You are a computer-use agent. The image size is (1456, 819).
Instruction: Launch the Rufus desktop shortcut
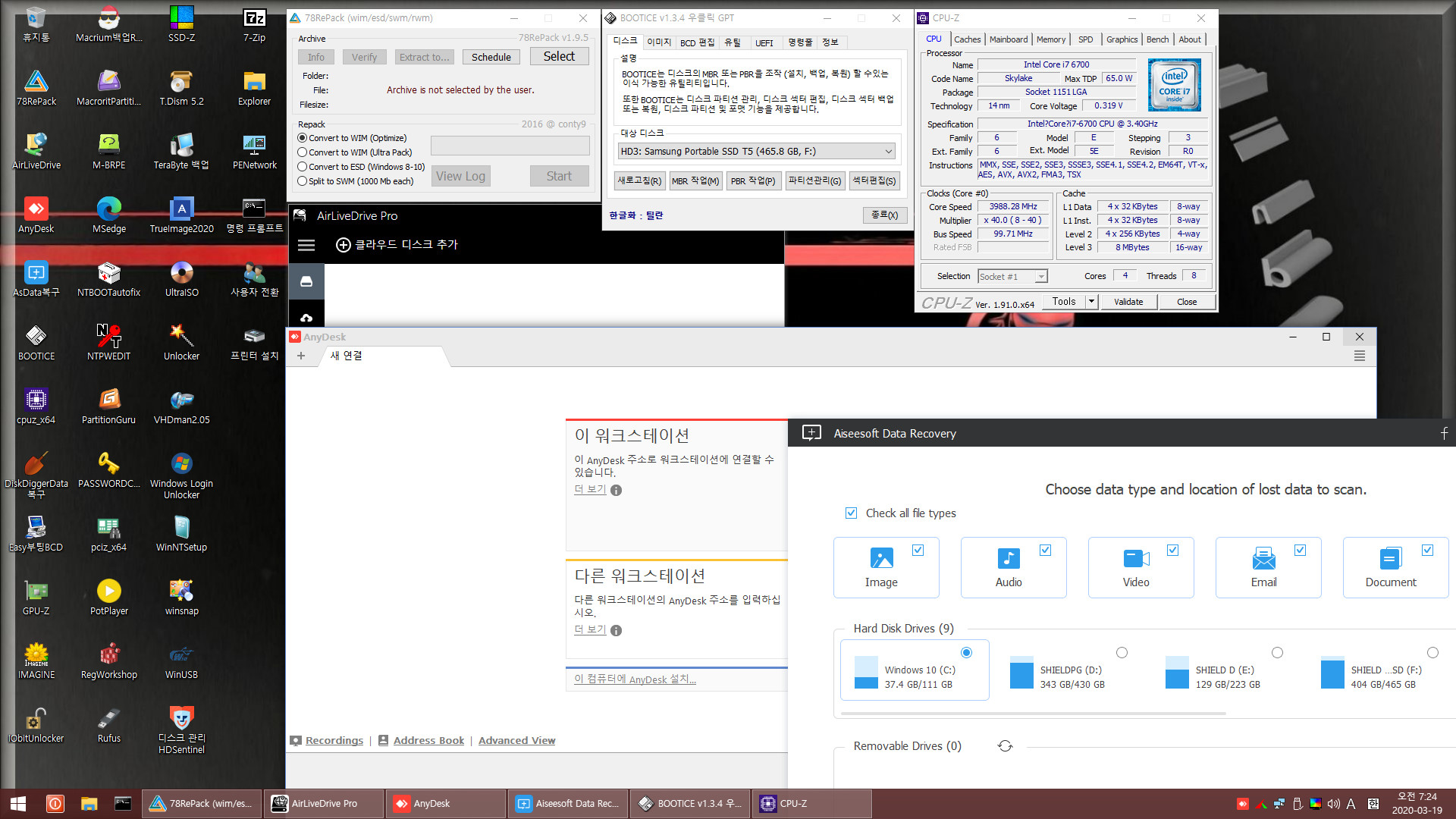(109, 724)
